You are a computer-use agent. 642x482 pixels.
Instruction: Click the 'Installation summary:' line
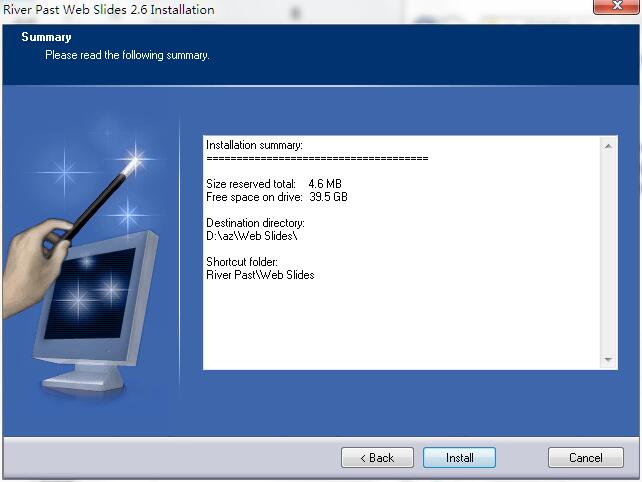point(254,145)
